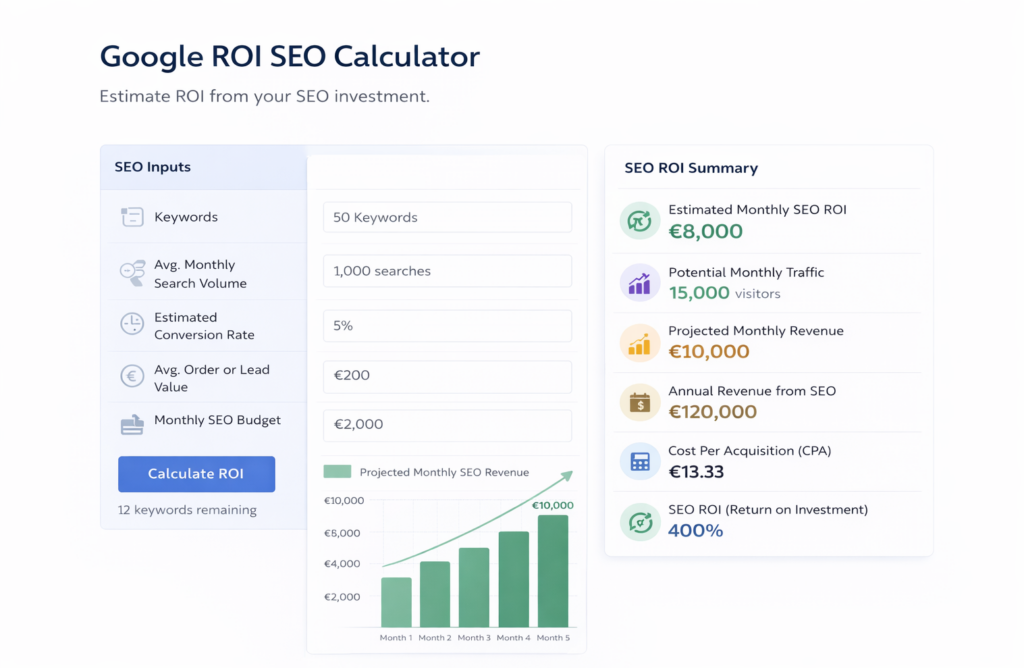Click the Projected Monthly Revenue bar icon
This screenshot has width=1024, height=668.
click(639, 342)
